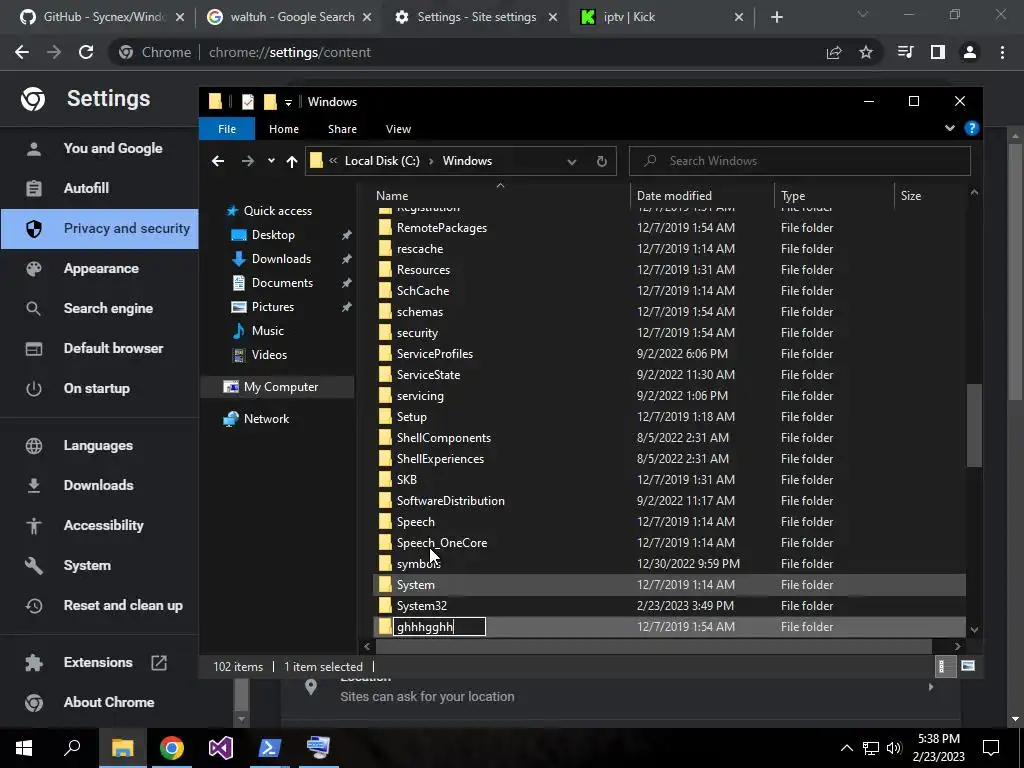Open Appearance settings section

[x=99, y=268]
